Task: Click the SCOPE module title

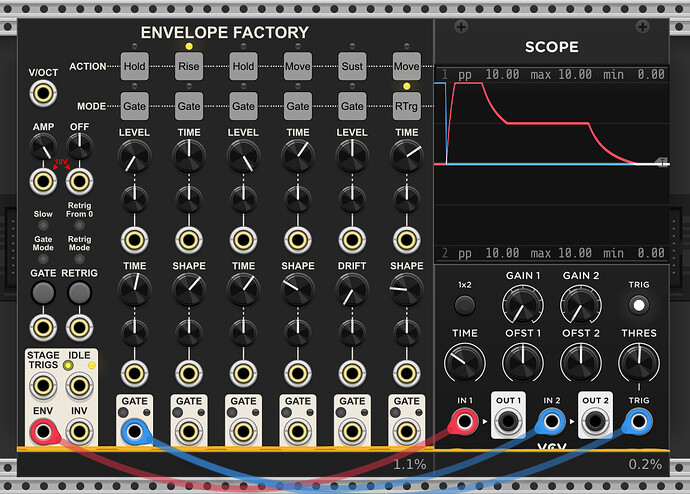Action: point(552,47)
